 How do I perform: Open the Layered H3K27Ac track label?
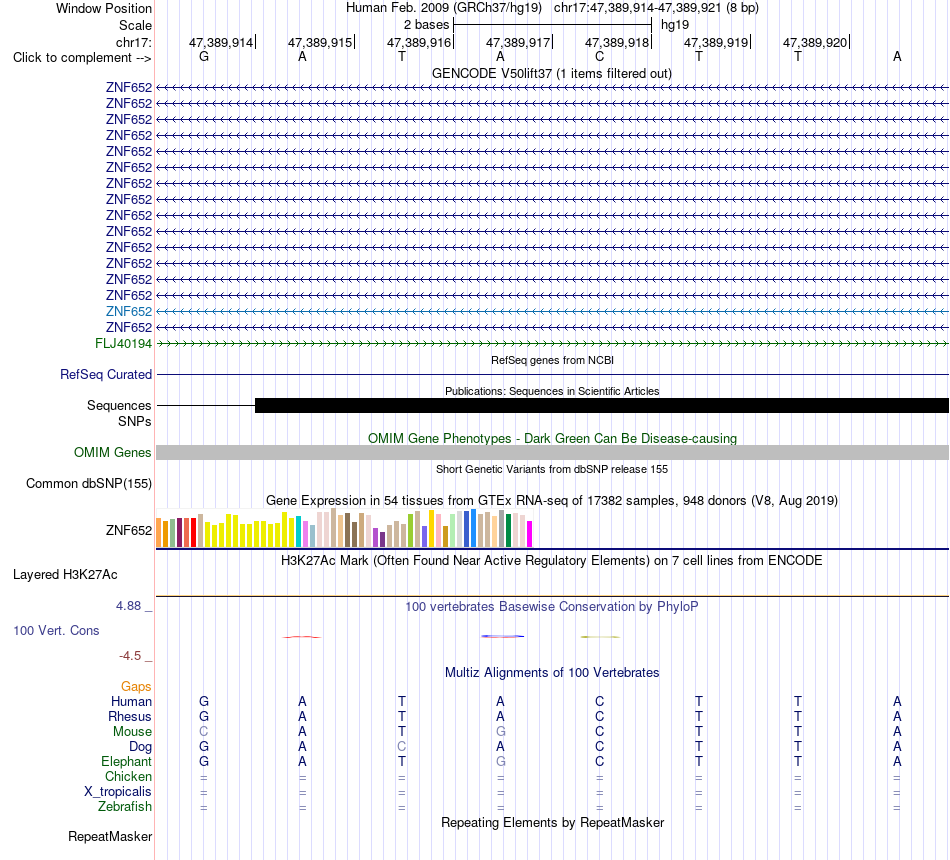65,575
